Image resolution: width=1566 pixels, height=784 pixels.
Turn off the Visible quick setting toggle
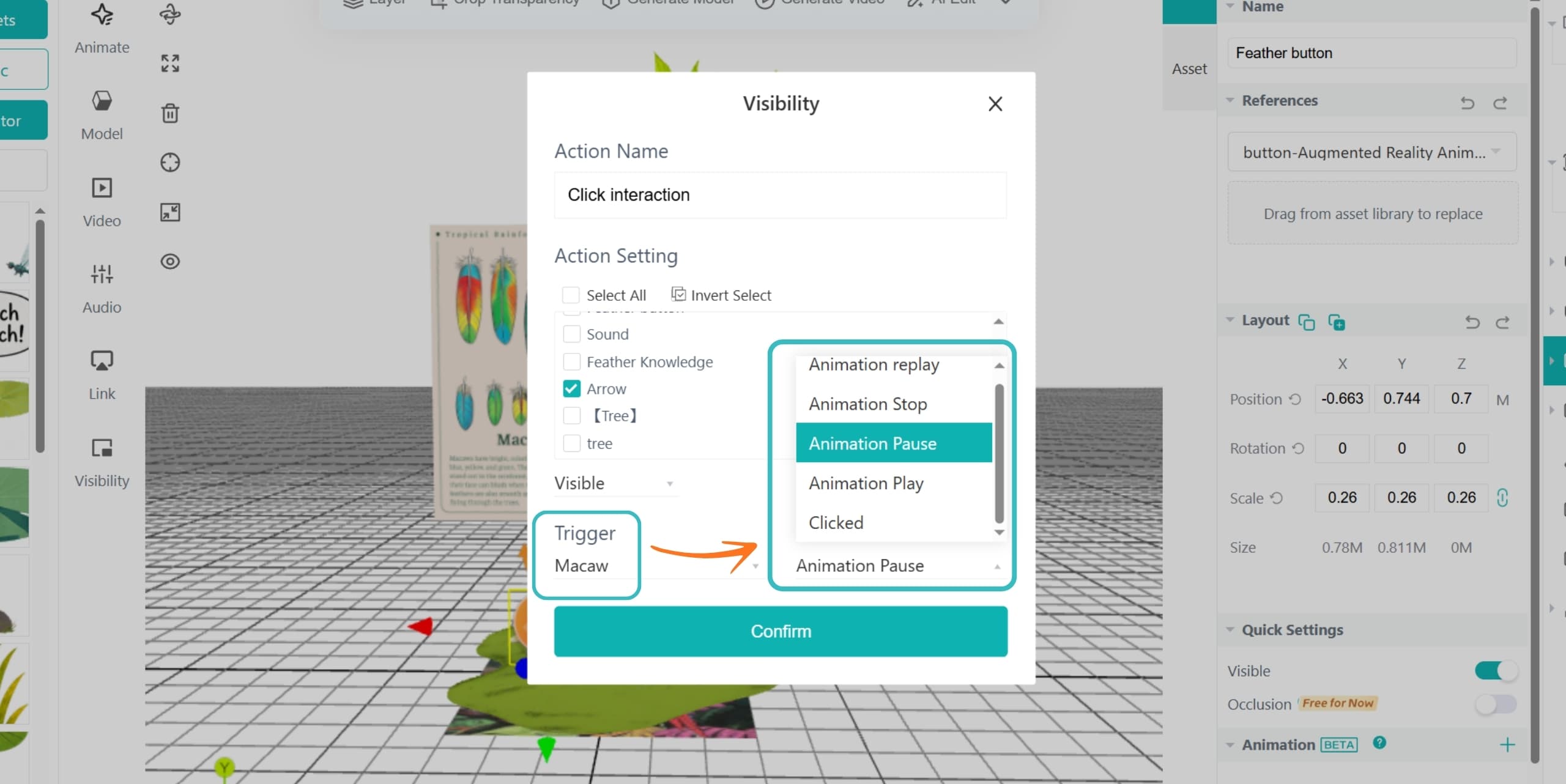pyautogui.click(x=1495, y=670)
